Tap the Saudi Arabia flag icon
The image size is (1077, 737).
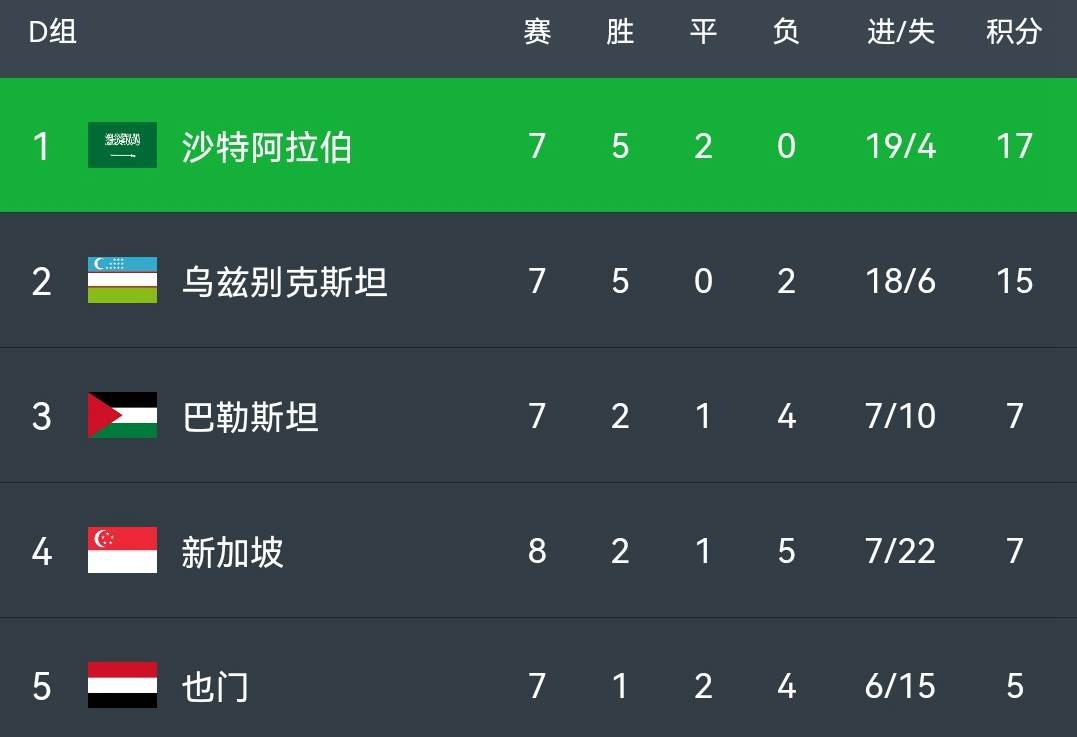coord(122,145)
